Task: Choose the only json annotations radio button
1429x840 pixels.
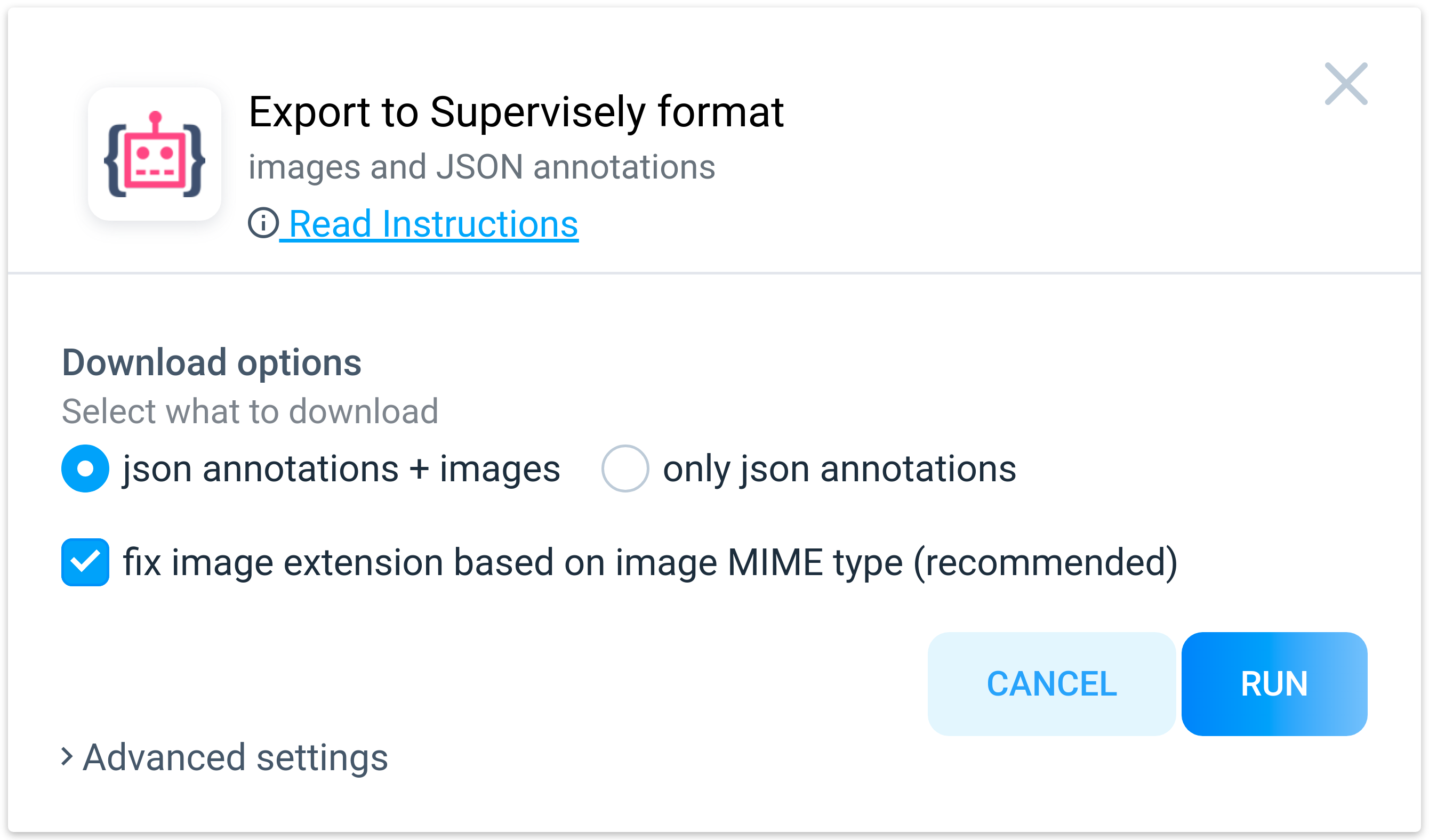Action: pos(625,469)
